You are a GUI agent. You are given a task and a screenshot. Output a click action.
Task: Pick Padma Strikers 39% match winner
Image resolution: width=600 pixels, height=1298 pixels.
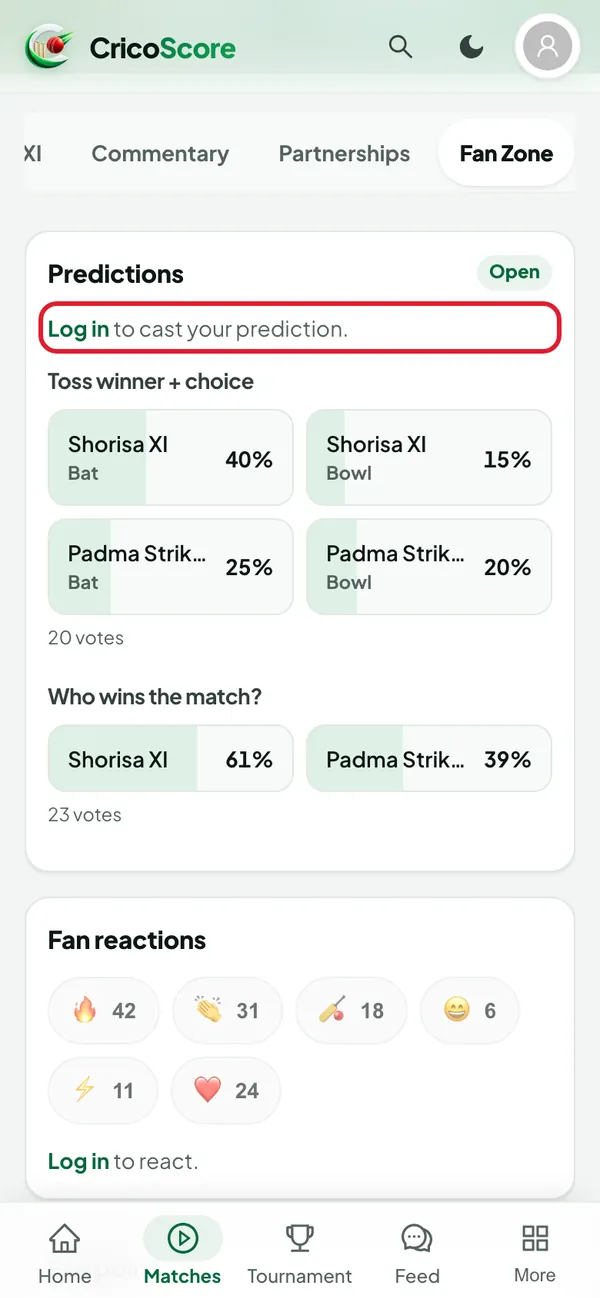click(x=429, y=759)
